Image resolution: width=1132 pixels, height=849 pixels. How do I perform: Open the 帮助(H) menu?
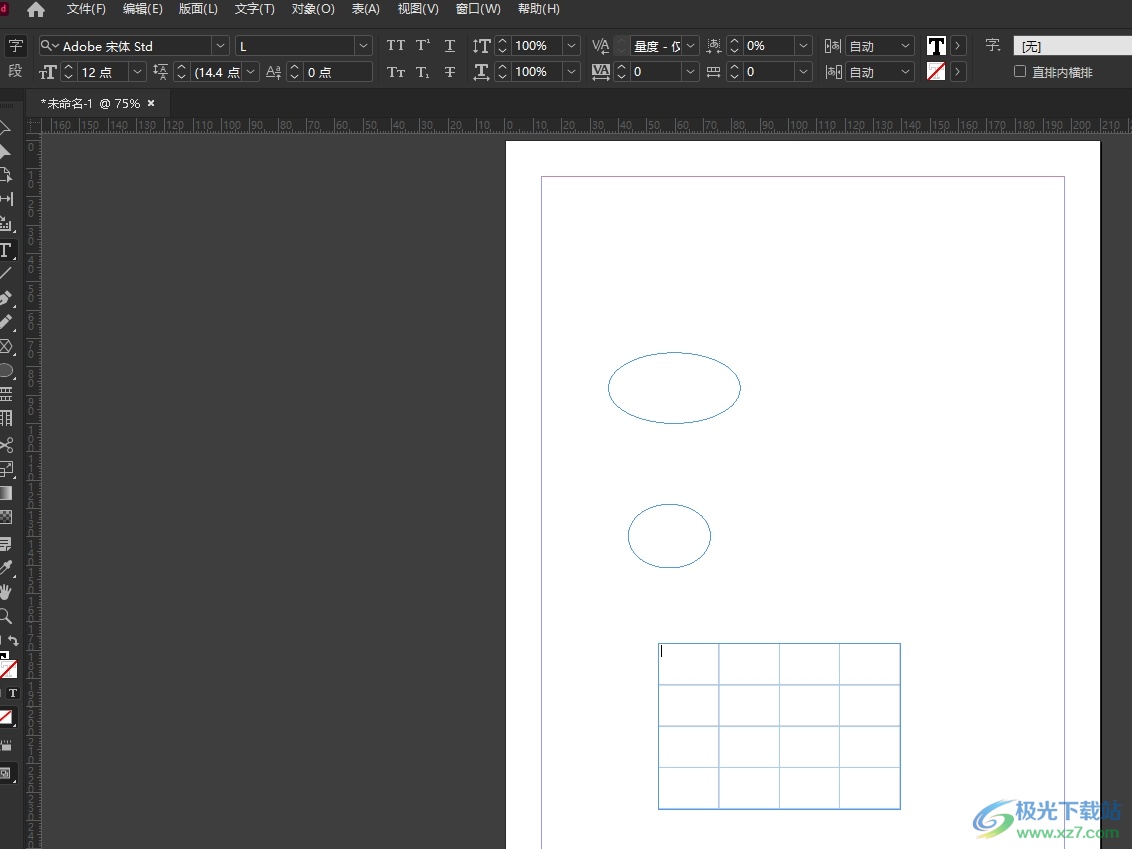539,9
